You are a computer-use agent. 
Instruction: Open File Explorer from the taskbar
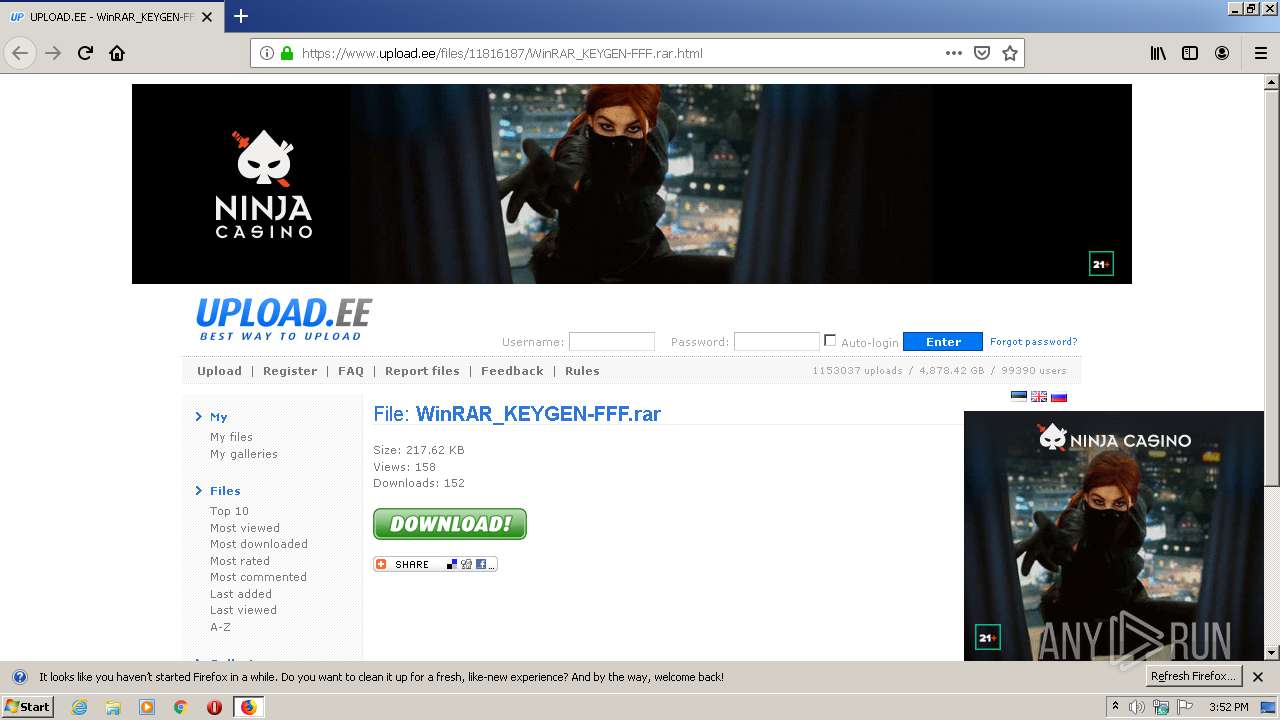(x=113, y=707)
